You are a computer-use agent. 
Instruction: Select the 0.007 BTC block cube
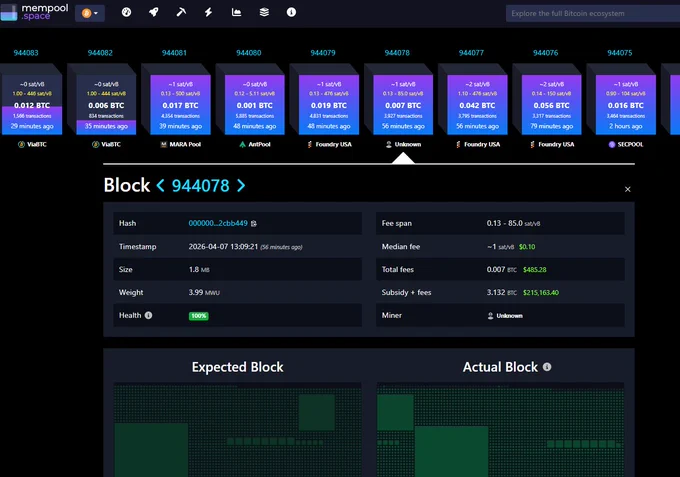(x=403, y=105)
